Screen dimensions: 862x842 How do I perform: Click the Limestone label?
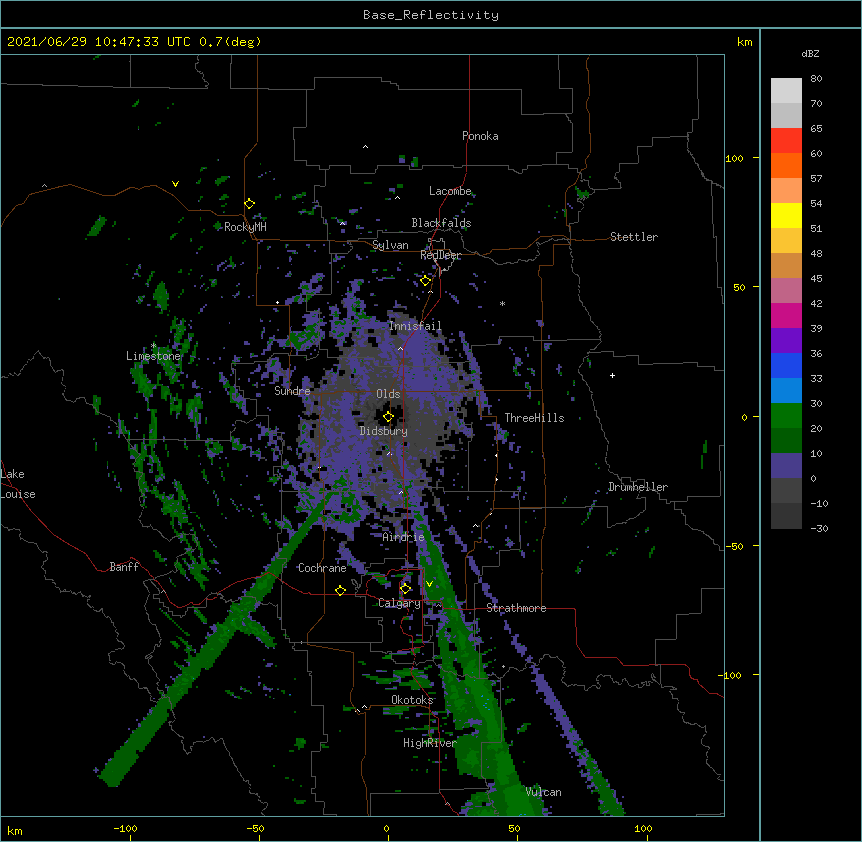pos(153,356)
